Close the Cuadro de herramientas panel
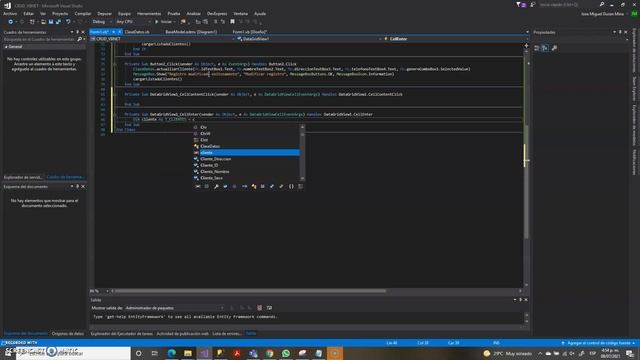The height and width of the screenshot is (360, 640). 83,32
